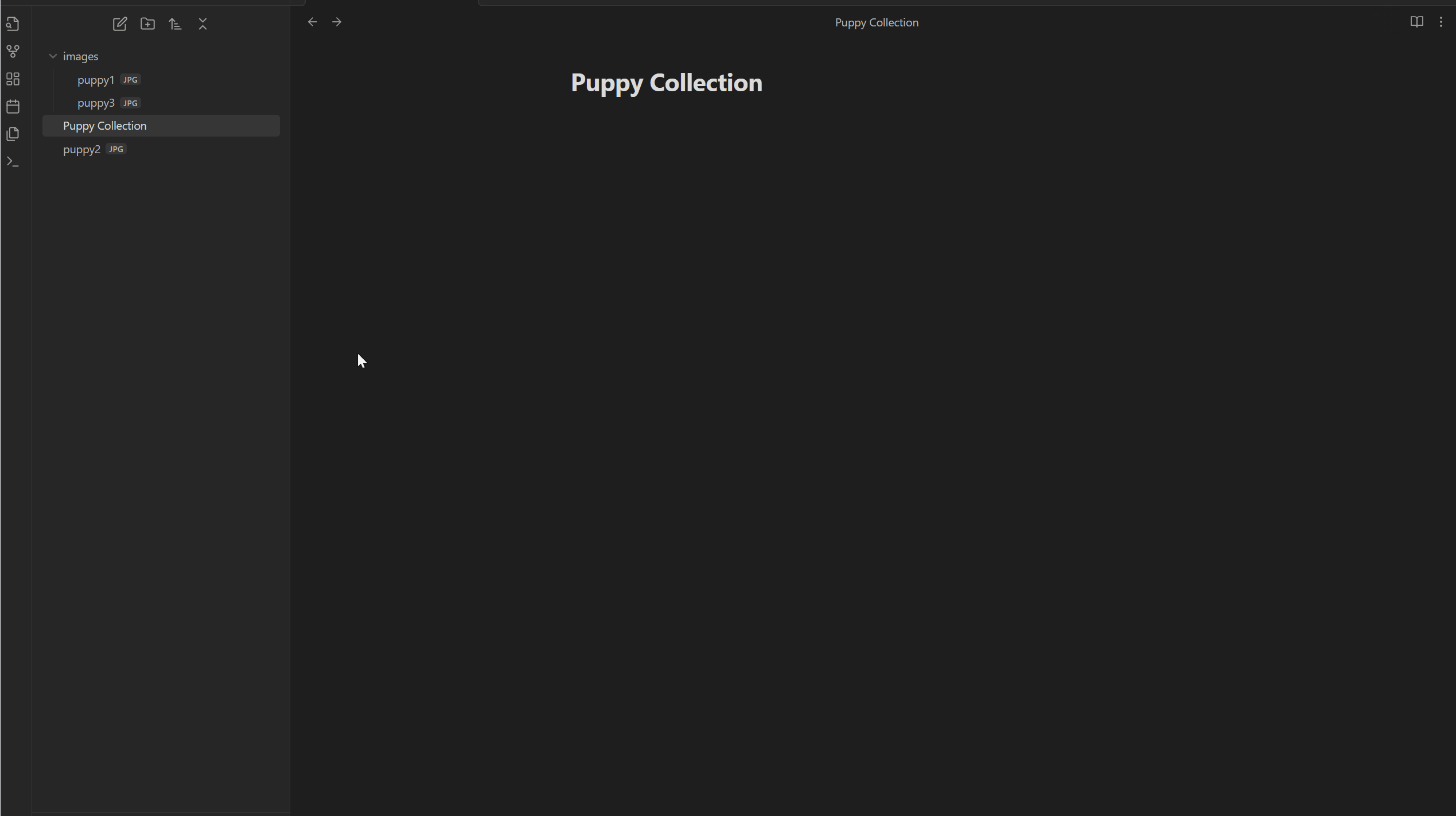Click the Puppy Collection note title heading
Screen dimensions: 1456x816
click(x=666, y=83)
